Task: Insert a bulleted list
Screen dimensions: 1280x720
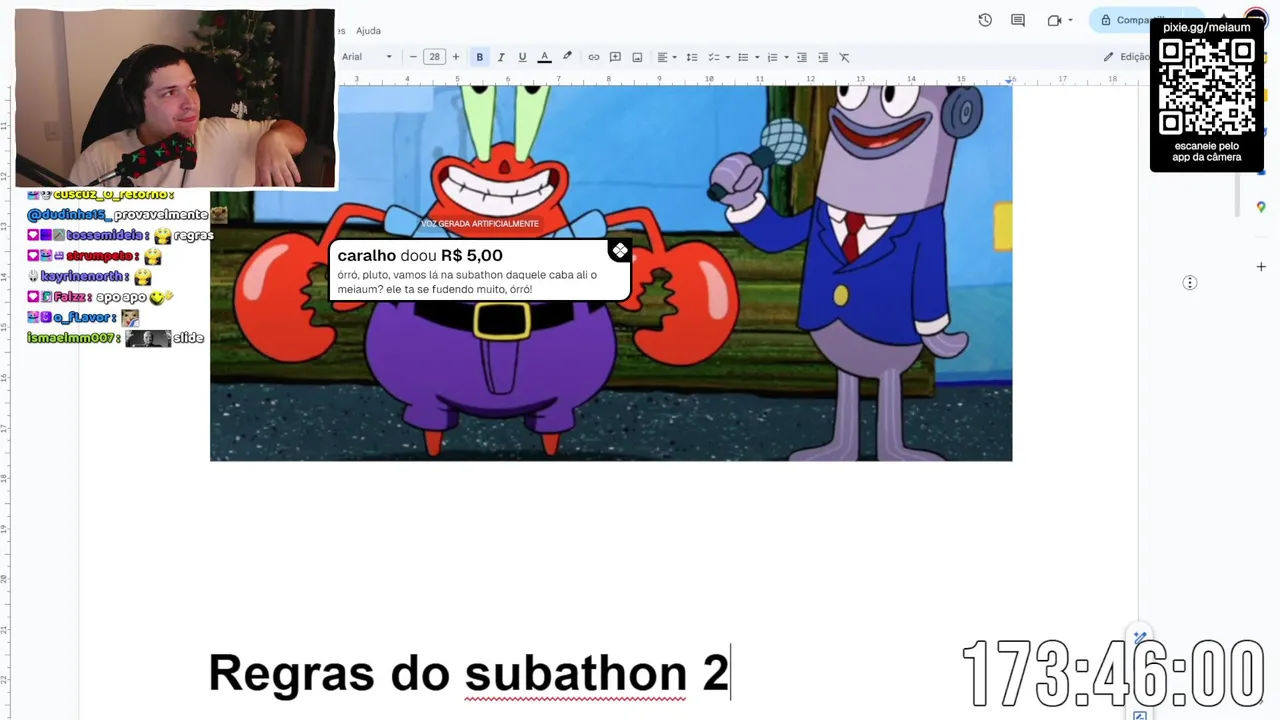Action: pos(743,57)
